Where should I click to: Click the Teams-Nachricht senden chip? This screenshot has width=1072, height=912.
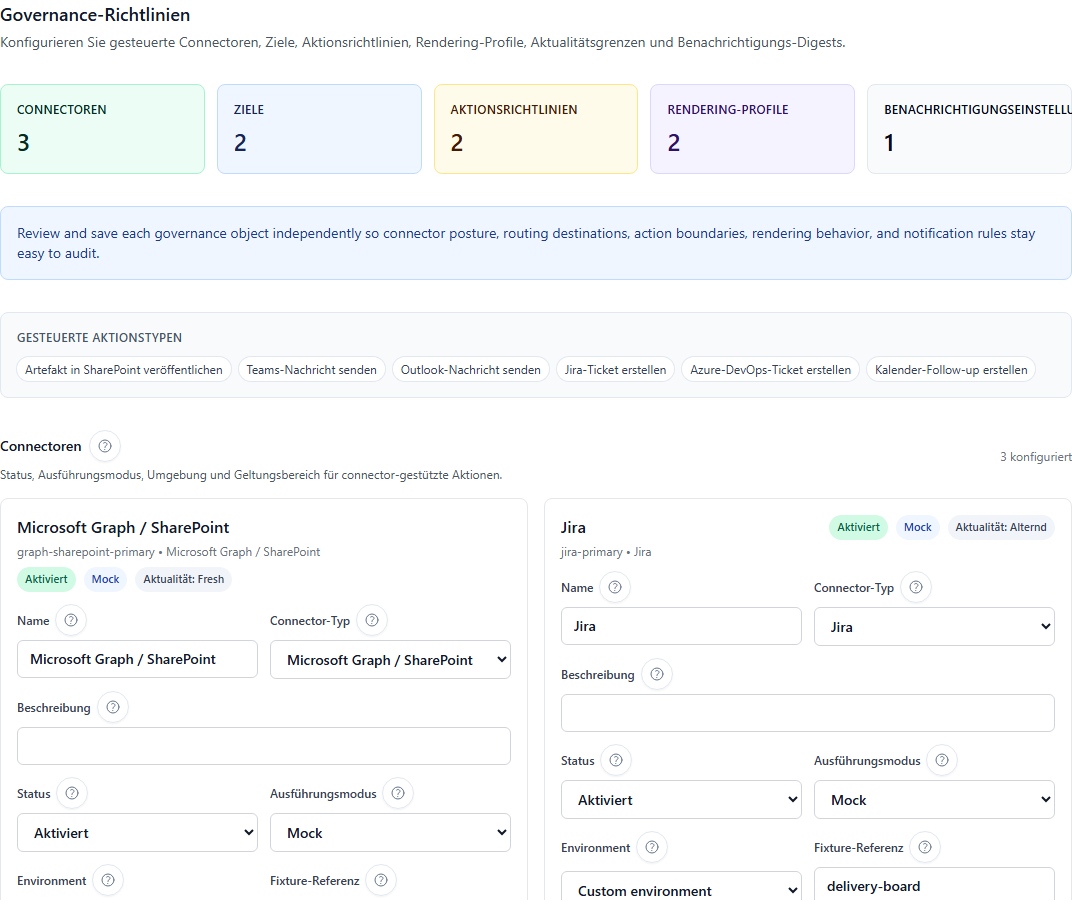[311, 370]
